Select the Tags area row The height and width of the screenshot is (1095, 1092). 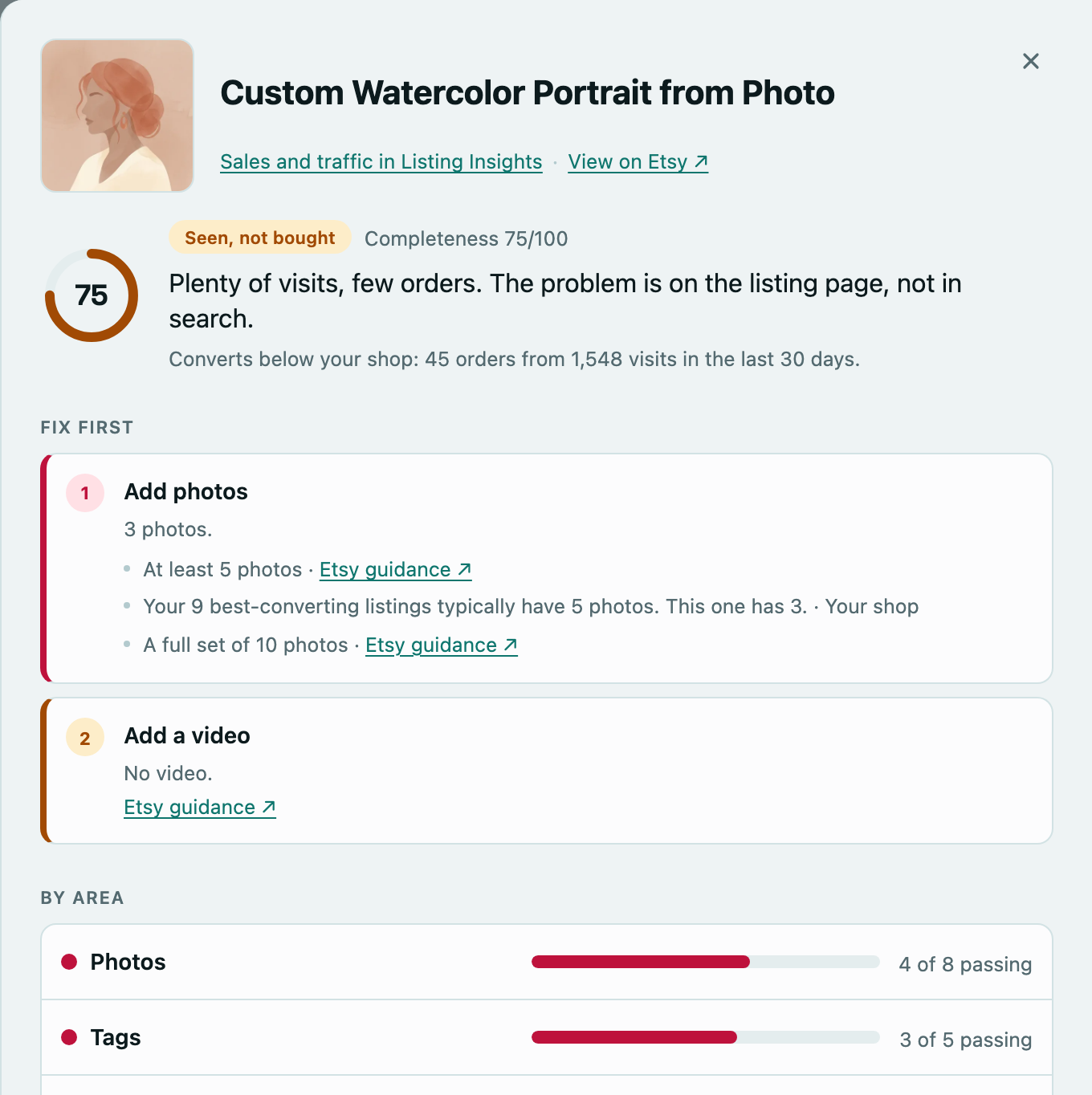[547, 1037]
